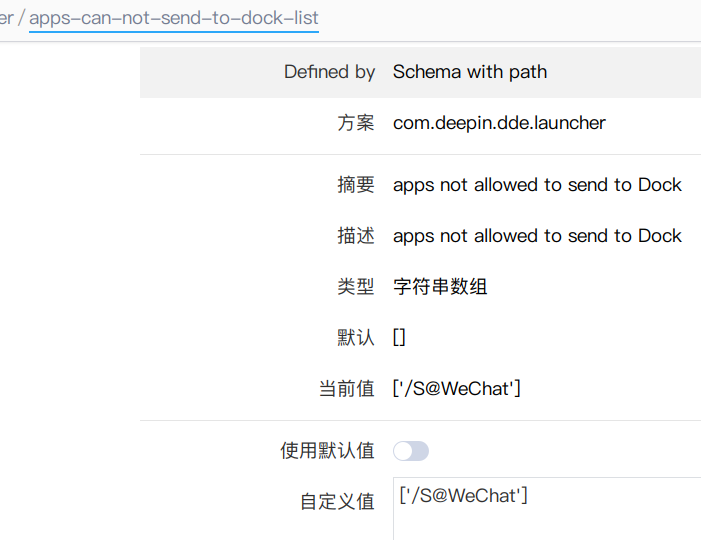Click the 描述 label
The width and height of the screenshot is (701, 540).
(356, 236)
